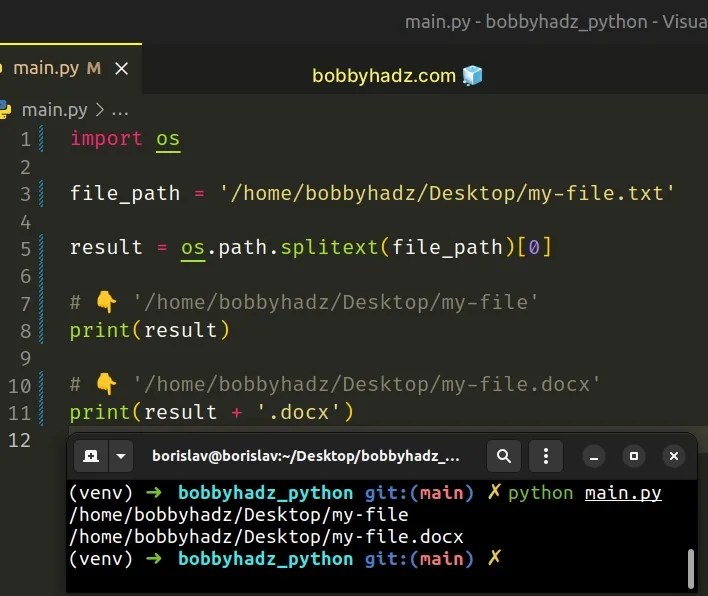
Task: Click the 'os' module name on line 1
Action: 168,139
